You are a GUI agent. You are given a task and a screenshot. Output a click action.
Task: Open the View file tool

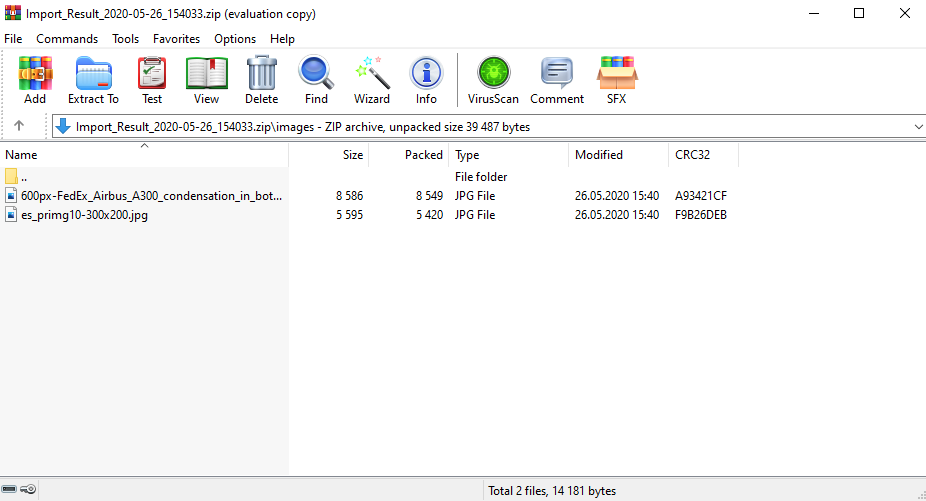tap(206, 80)
